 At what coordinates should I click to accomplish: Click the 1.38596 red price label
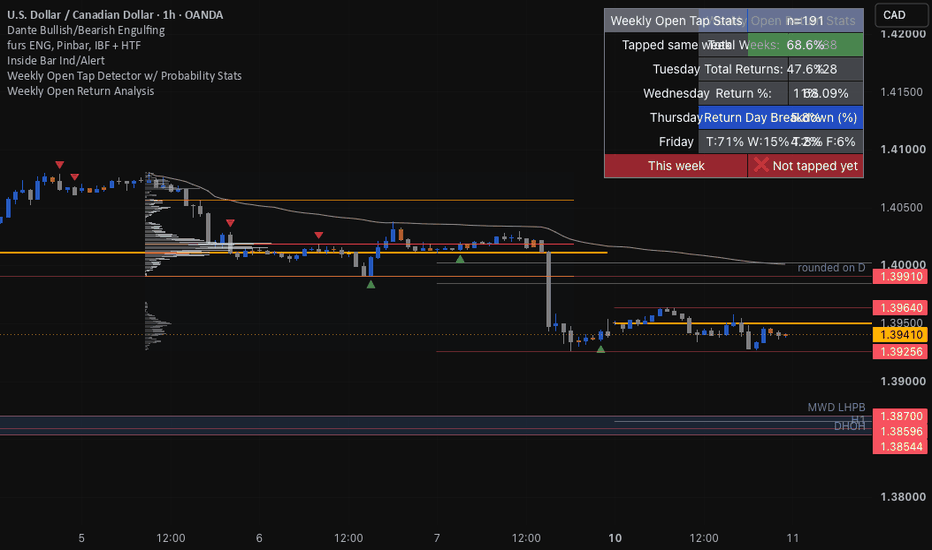901,432
